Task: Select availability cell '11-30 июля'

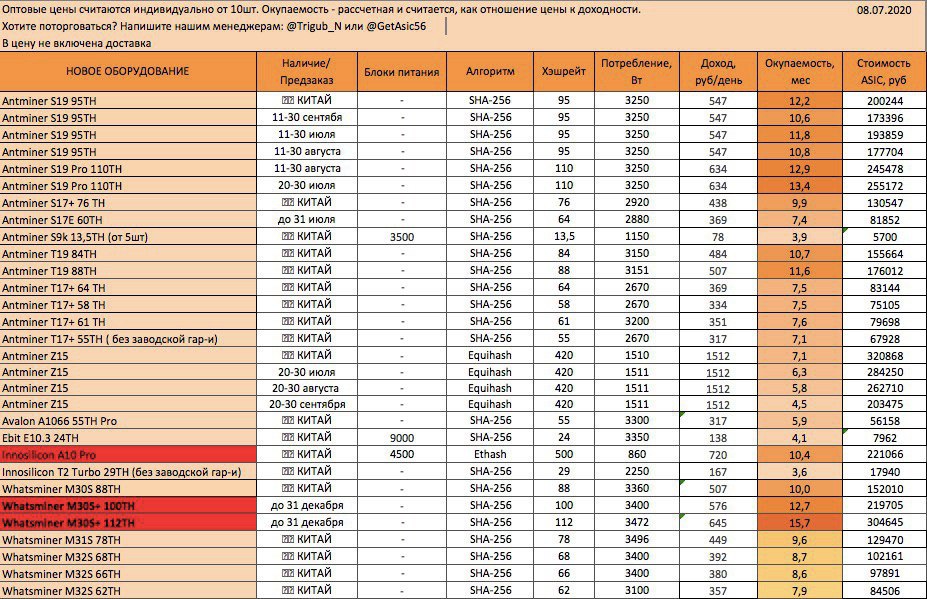Action: pyautogui.click(x=307, y=134)
